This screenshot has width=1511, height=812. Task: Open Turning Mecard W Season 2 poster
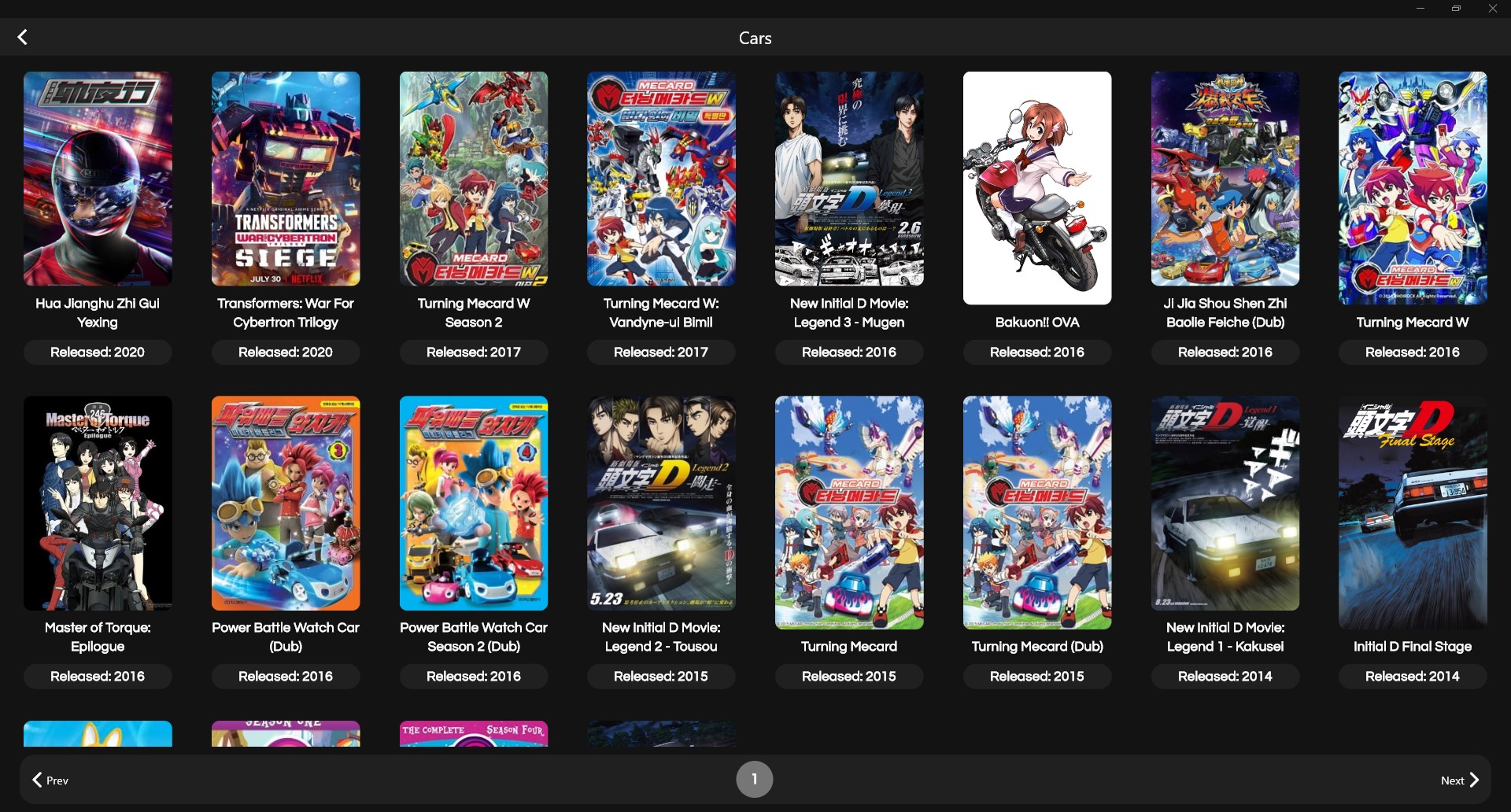[x=474, y=179]
